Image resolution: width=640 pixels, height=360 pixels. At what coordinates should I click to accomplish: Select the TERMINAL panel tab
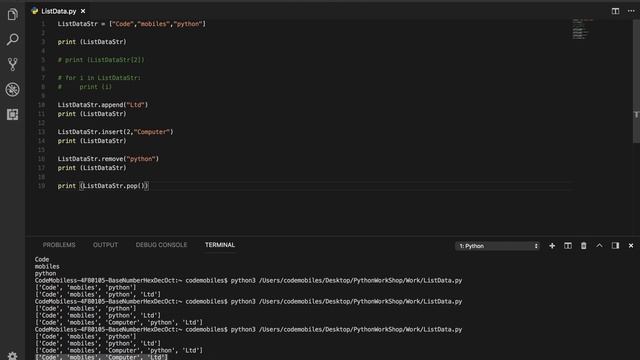point(220,245)
